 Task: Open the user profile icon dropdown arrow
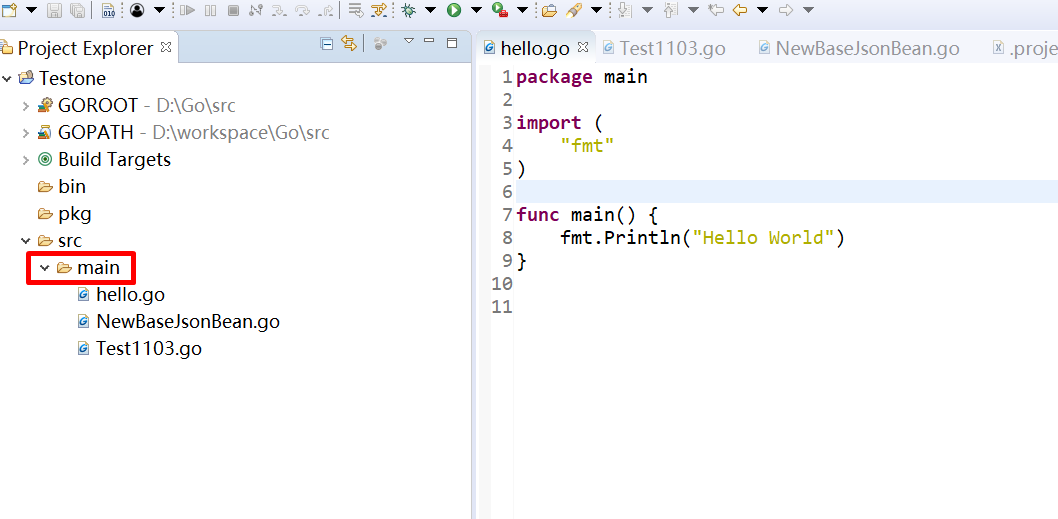click(159, 10)
